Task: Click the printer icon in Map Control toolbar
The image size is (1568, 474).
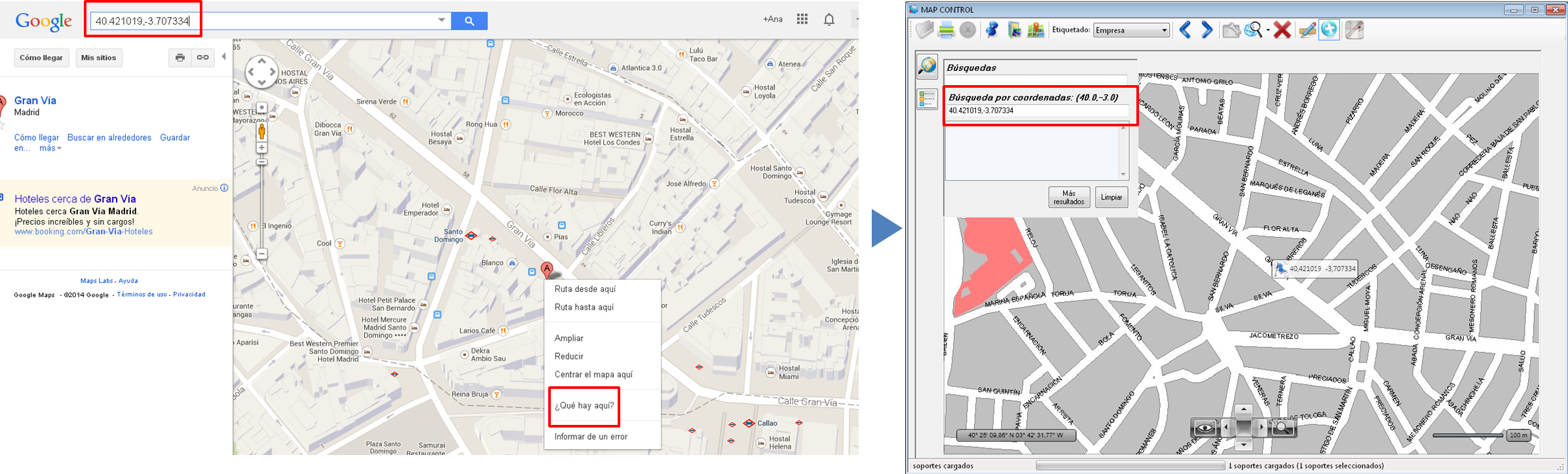Action: click(946, 30)
